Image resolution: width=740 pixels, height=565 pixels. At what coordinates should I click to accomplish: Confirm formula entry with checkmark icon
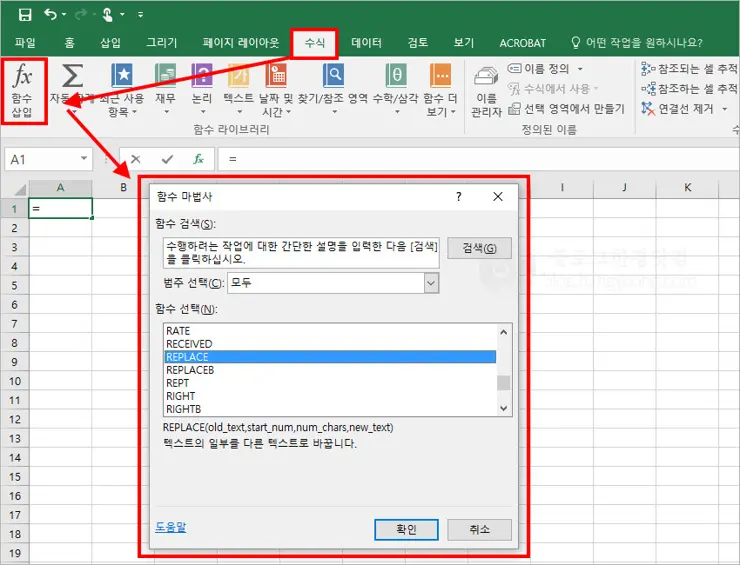[x=167, y=159]
